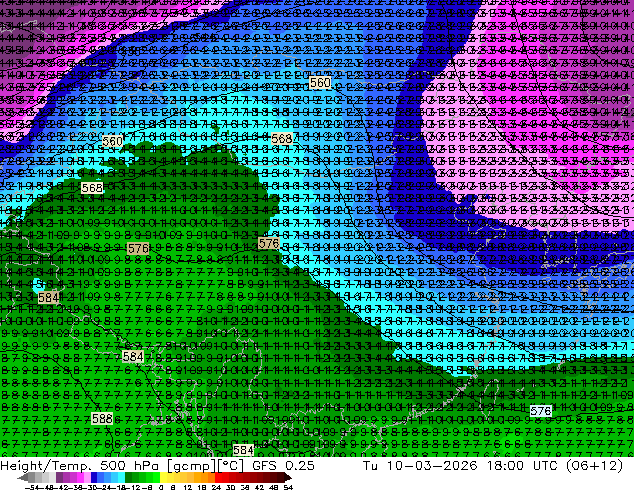
Task: Click the 560 label at the green region's edge
Action: pyautogui.click(x=112, y=141)
